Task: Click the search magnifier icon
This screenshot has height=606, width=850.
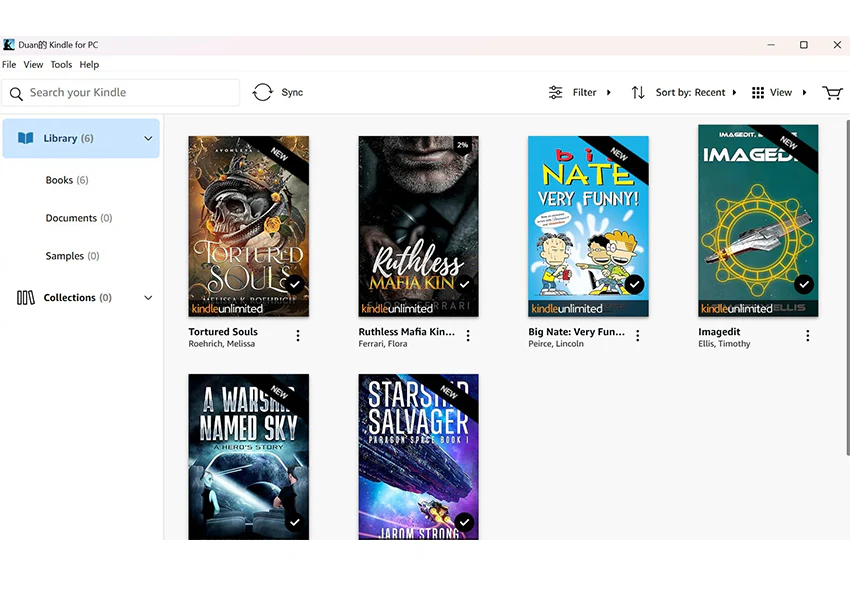Action: 16,93
